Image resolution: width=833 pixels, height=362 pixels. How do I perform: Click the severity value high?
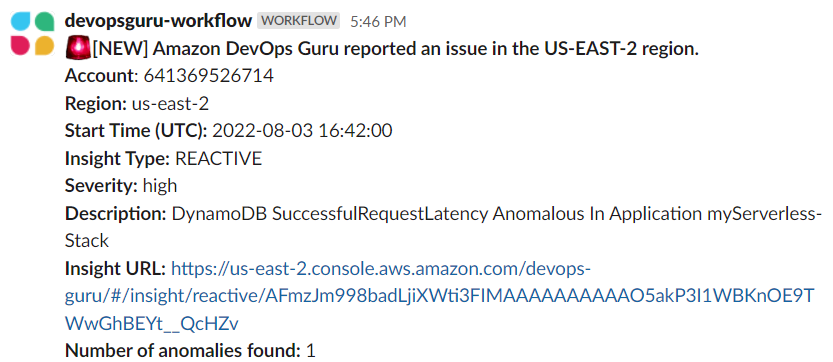(160, 186)
